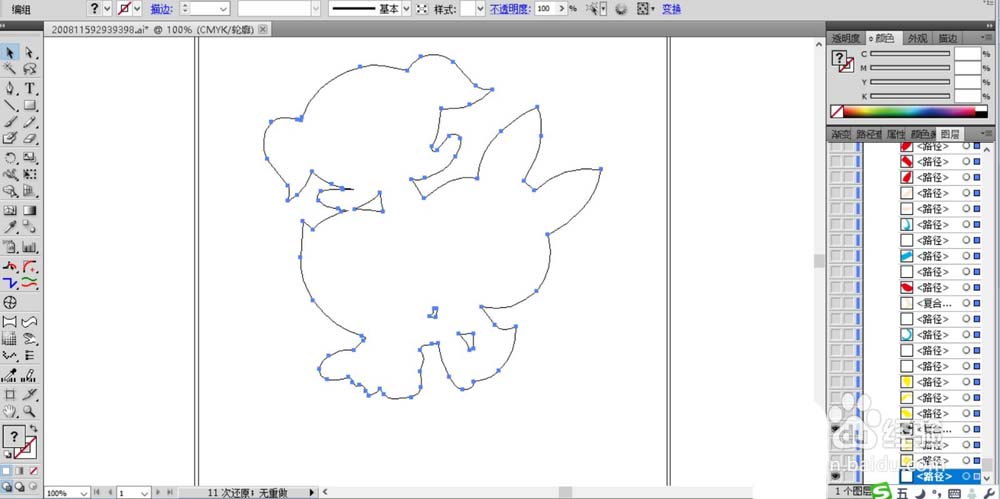Toggle visibility eye of the grayscale compound layer
This screenshot has width=1000, height=499.
tap(835, 429)
